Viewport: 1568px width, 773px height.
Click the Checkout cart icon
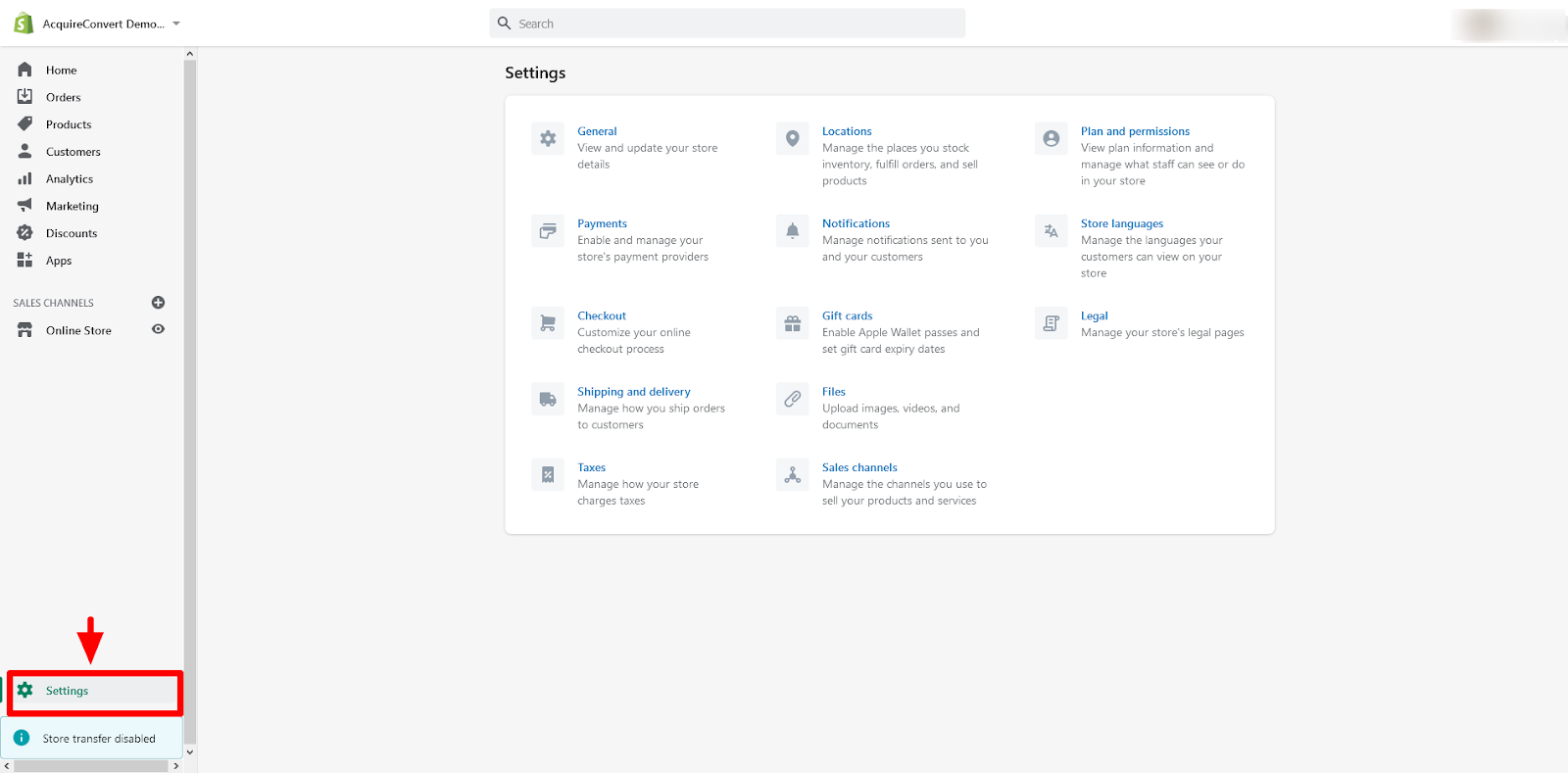(548, 323)
